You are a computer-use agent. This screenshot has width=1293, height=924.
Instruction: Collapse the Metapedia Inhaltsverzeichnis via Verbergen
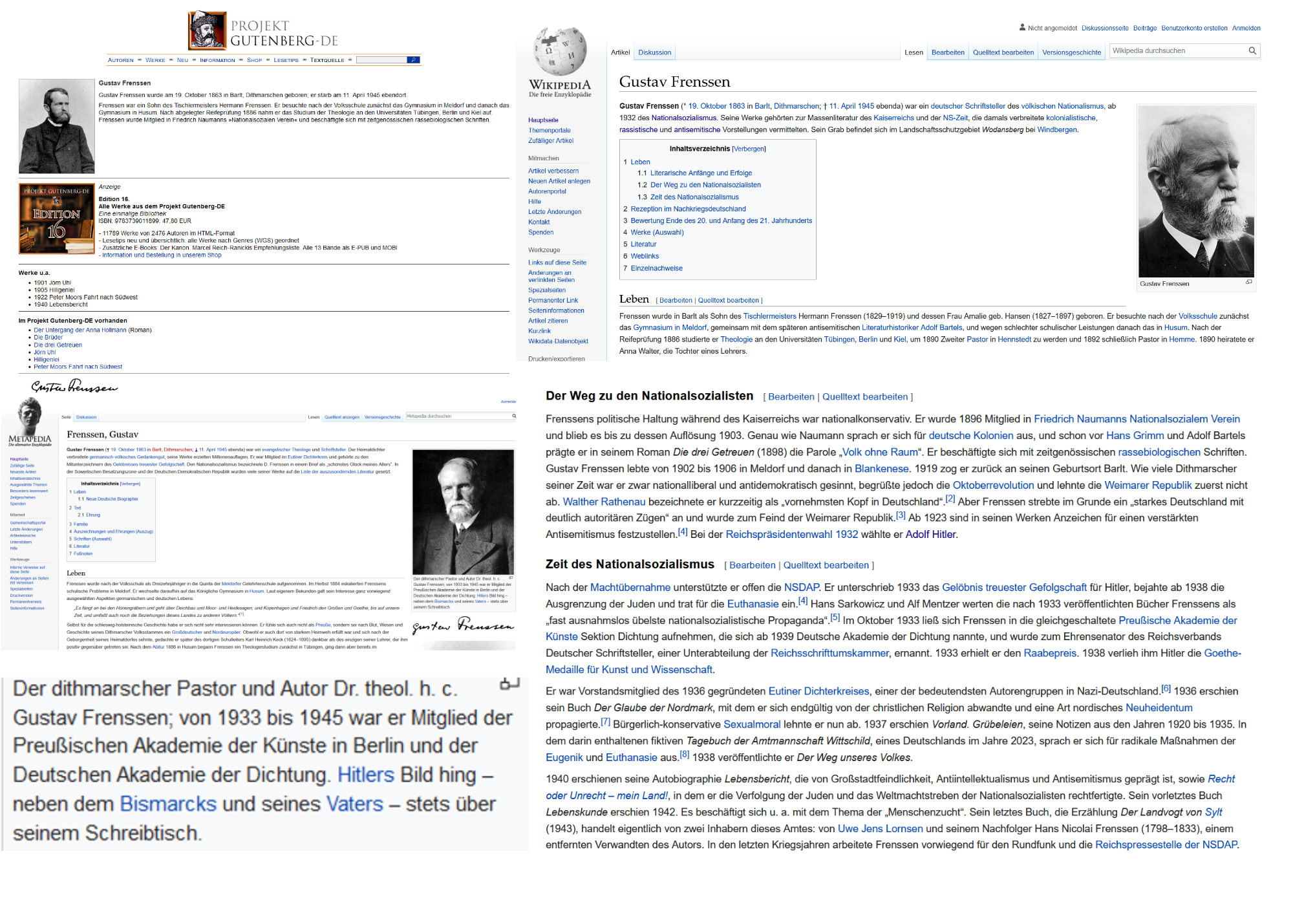pyautogui.click(x=130, y=484)
